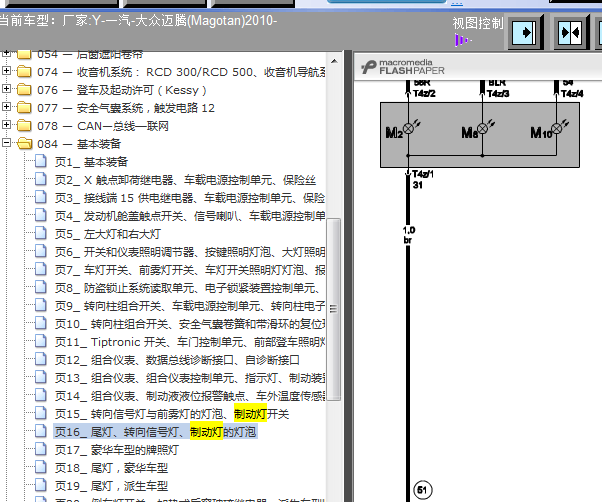Open 页4_ 发动机舱盖触点开关 page
The height and width of the screenshot is (502, 602).
coord(190,216)
